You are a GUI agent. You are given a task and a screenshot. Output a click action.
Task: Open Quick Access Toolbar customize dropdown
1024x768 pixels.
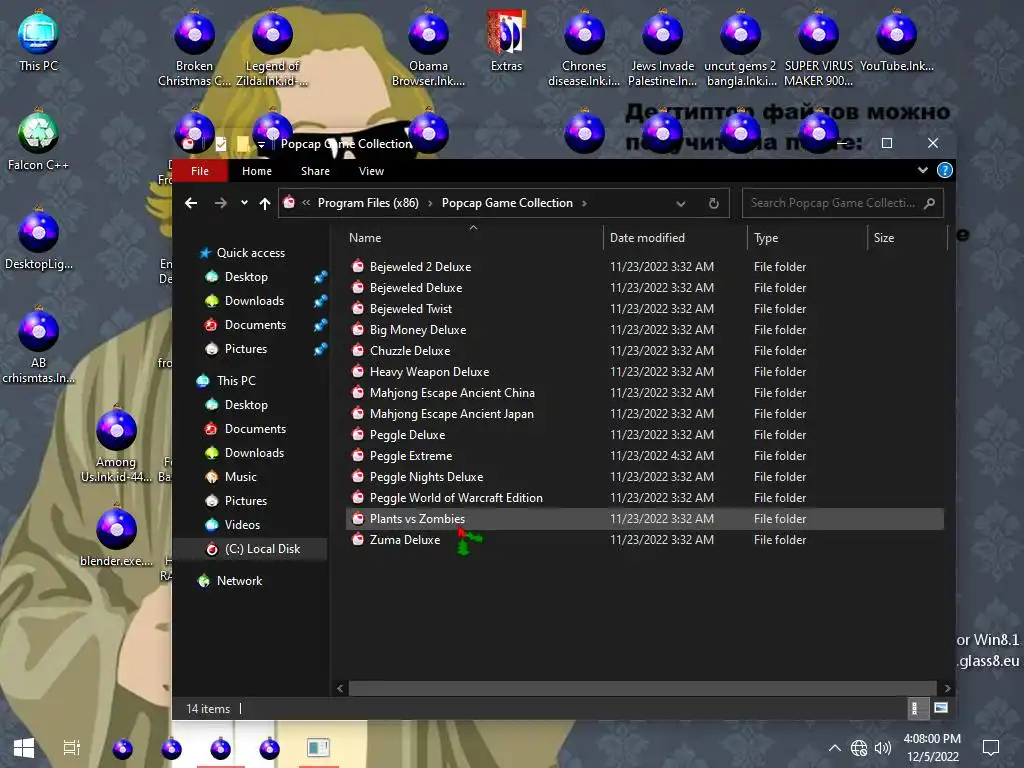click(261, 144)
